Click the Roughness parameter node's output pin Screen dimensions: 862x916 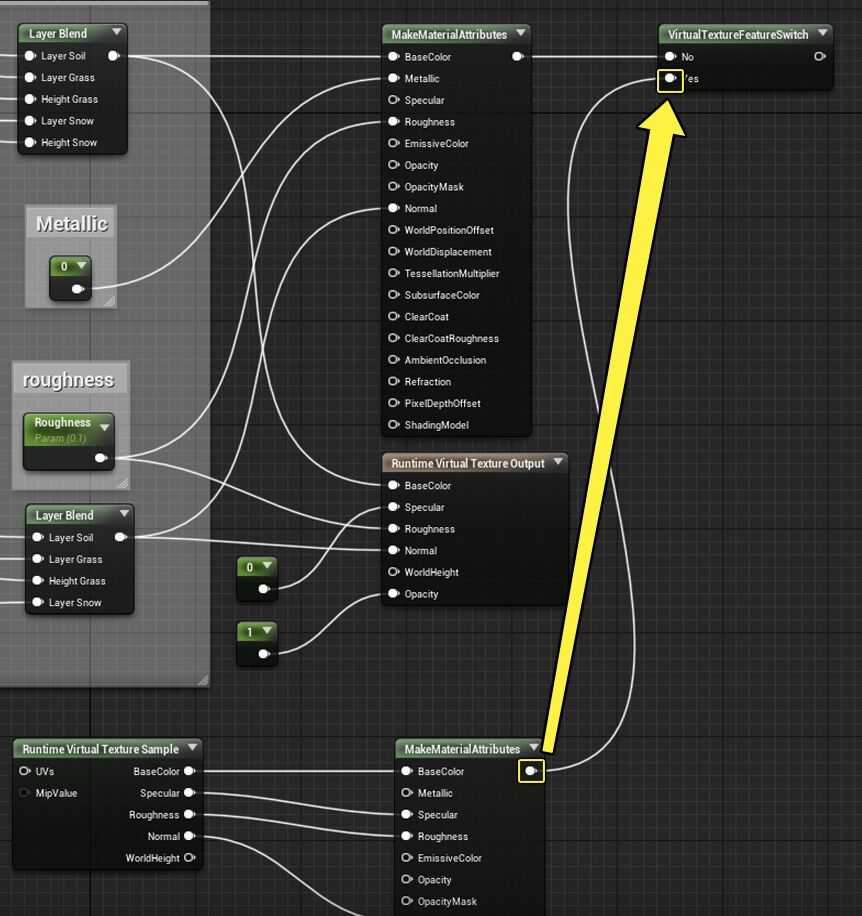click(x=101, y=458)
